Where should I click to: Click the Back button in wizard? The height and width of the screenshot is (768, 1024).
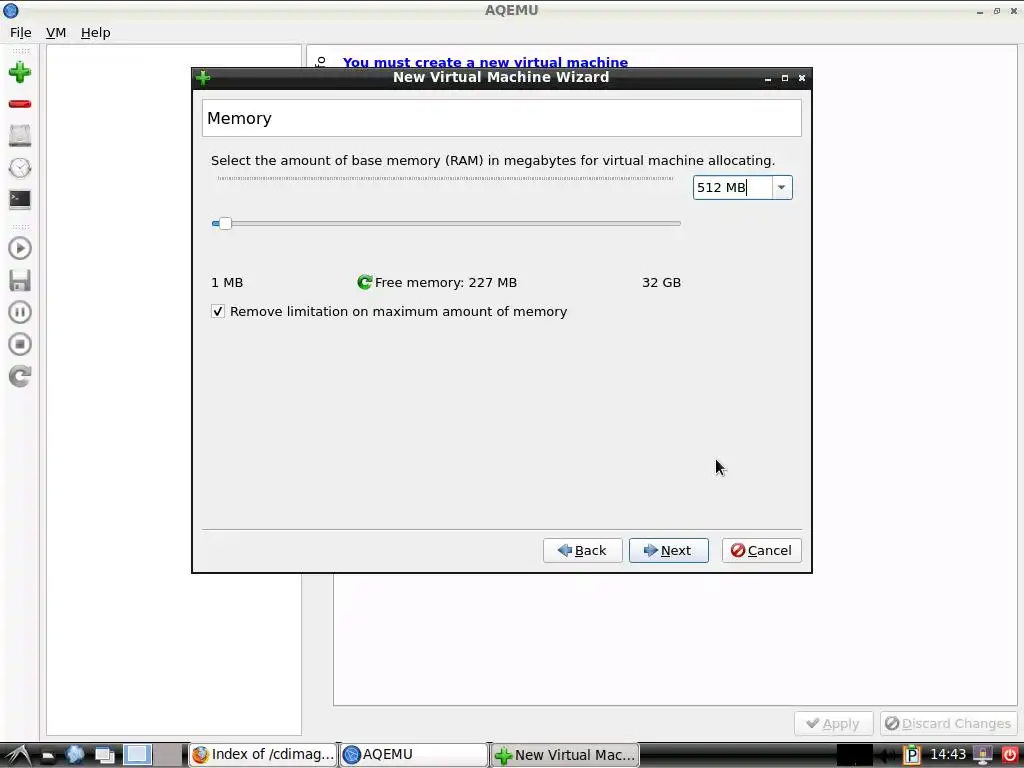pos(583,551)
